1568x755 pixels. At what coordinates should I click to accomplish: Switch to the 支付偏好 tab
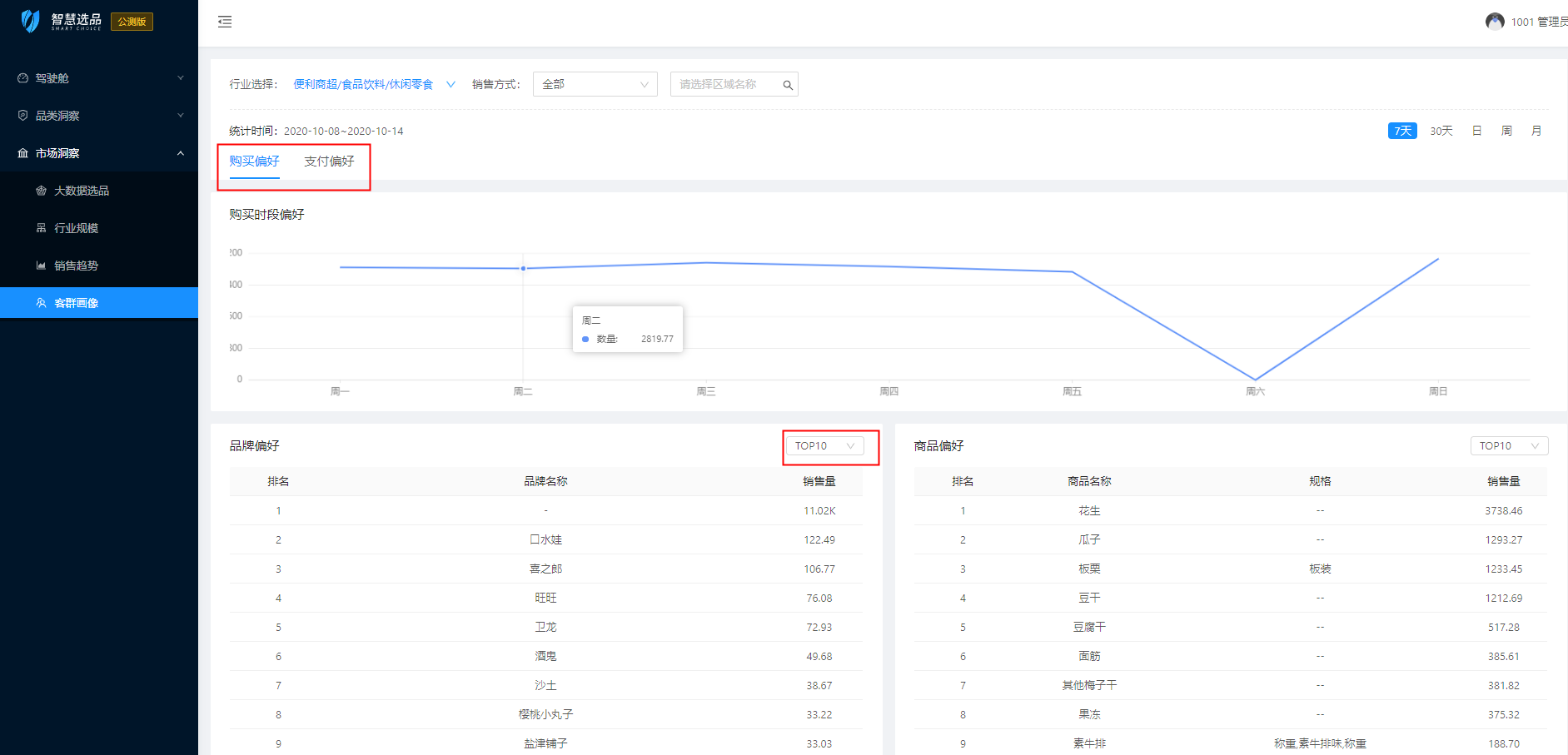pos(329,161)
